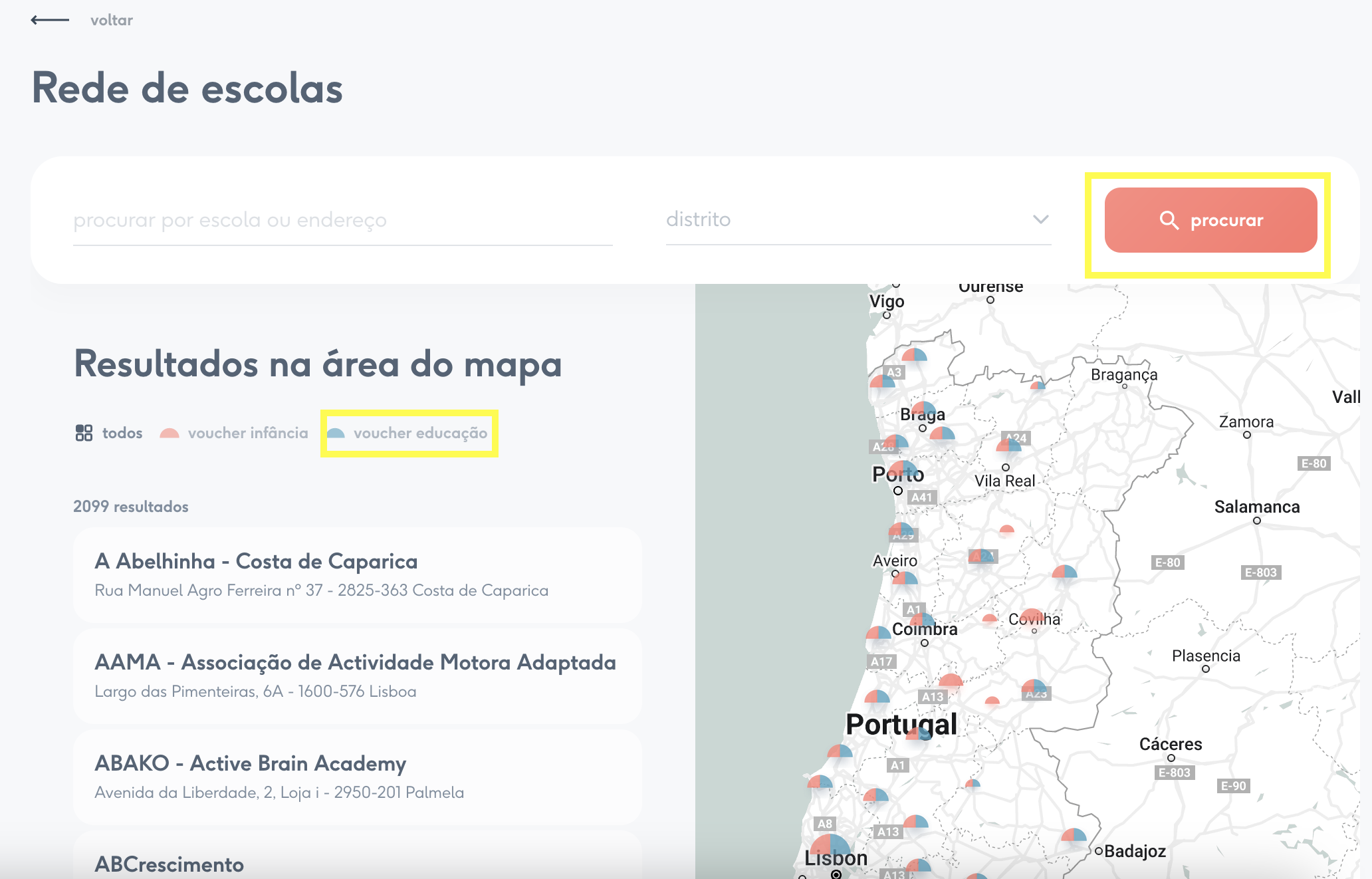This screenshot has height=879, width=1372.
Task: Filter by voucher educação
Action: pos(408,434)
